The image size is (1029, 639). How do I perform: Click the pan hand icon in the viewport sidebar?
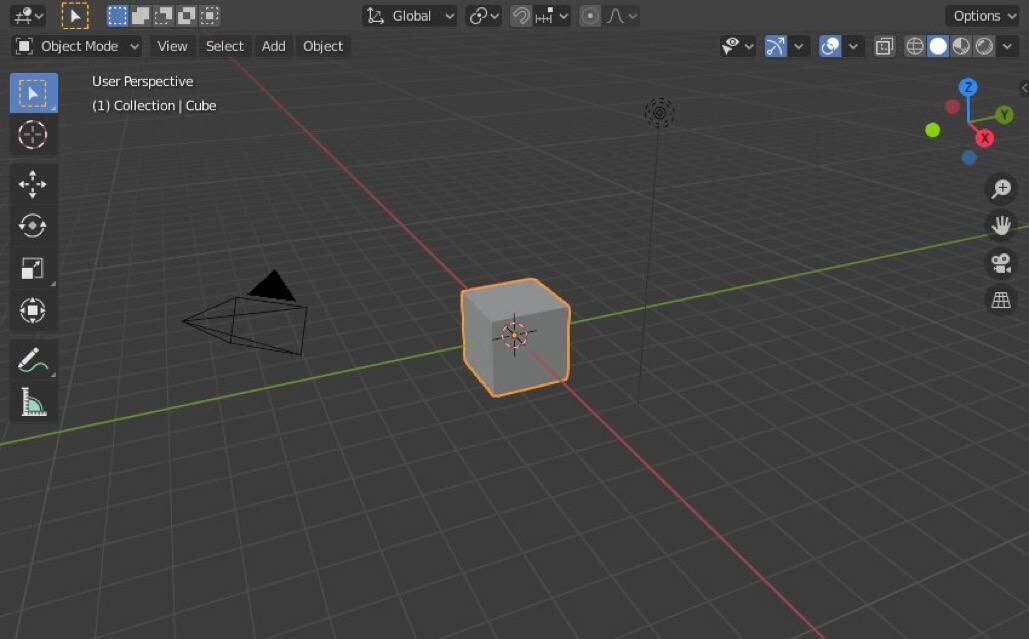(1000, 225)
